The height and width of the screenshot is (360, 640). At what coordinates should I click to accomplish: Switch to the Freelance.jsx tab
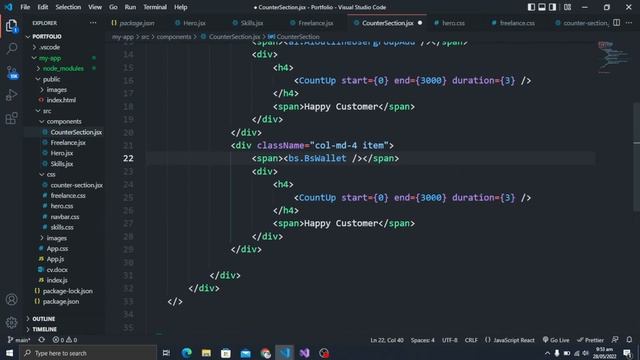tap(312, 23)
